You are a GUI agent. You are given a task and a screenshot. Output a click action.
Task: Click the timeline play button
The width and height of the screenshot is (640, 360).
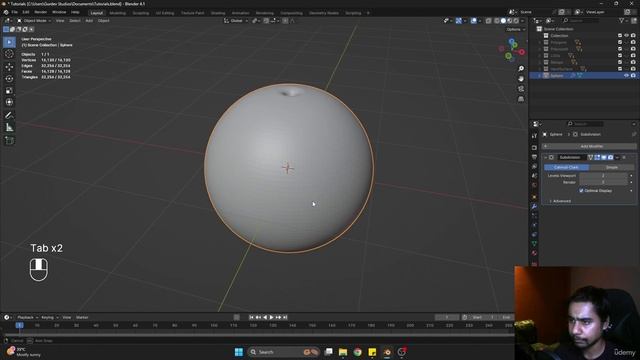click(x=271, y=317)
